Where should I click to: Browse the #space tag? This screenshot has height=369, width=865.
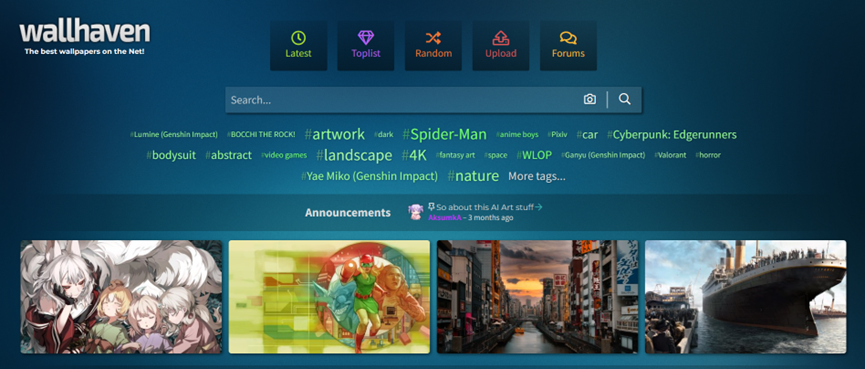tap(495, 156)
